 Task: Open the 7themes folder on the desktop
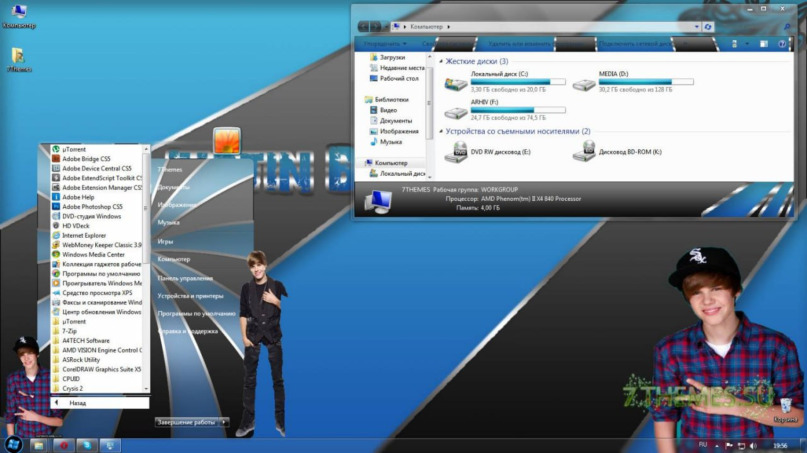point(19,60)
